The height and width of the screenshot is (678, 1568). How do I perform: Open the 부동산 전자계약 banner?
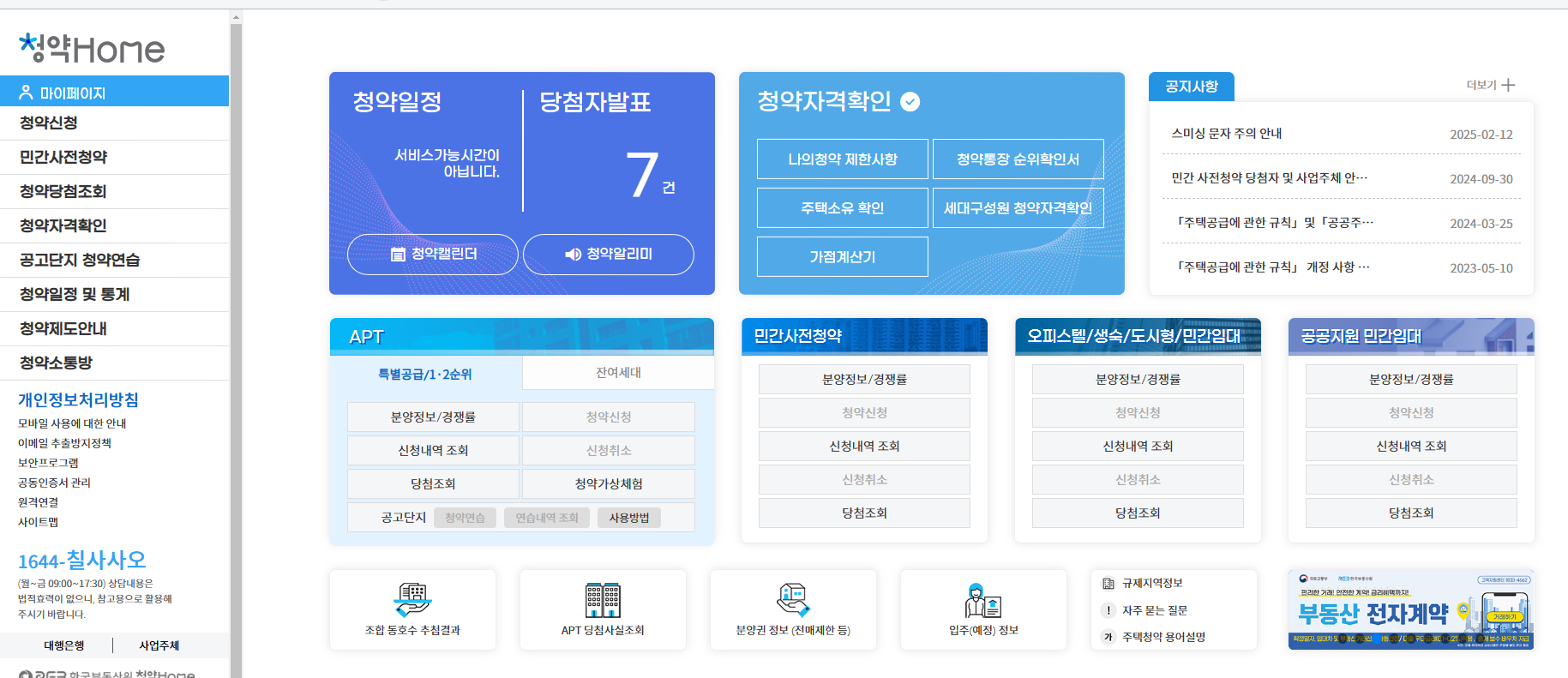1411,609
